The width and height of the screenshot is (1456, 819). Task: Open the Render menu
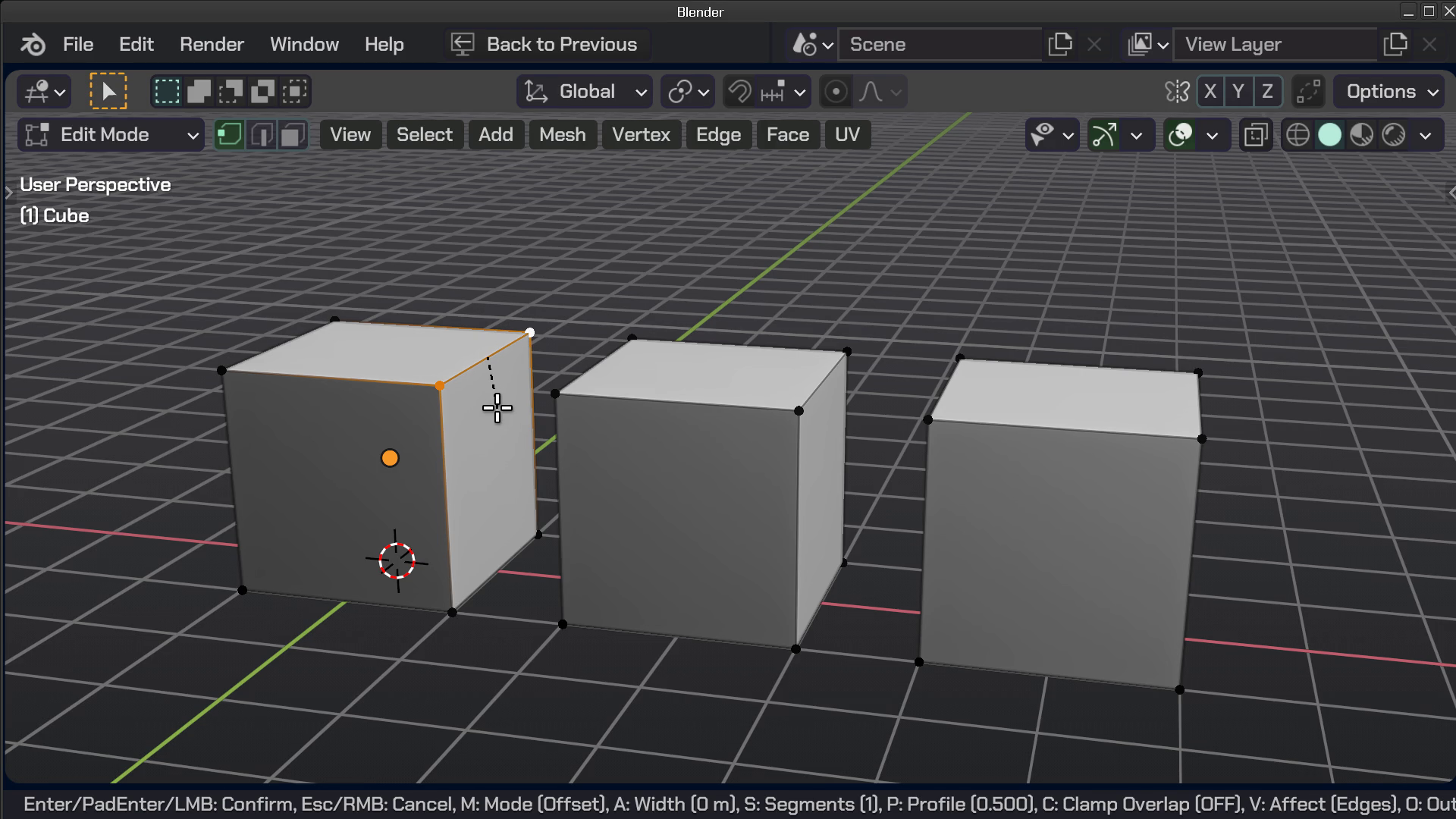pyautogui.click(x=212, y=44)
